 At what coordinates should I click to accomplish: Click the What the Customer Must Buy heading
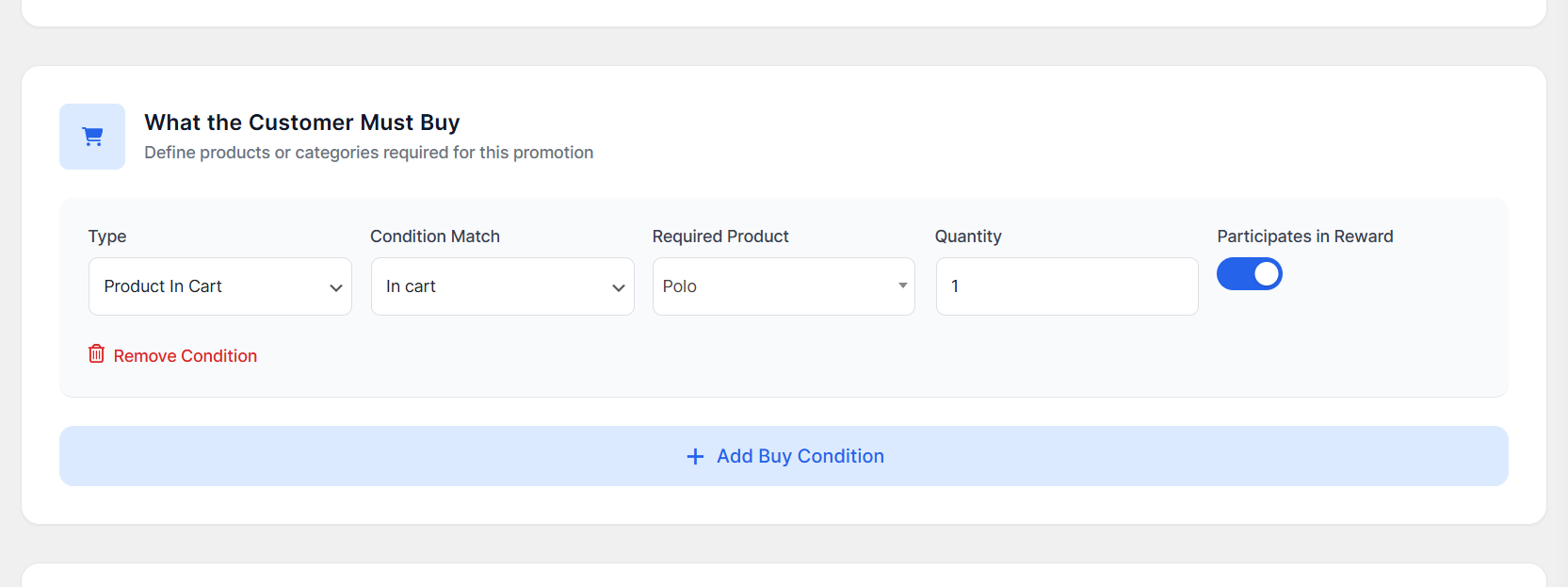coord(301,122)
